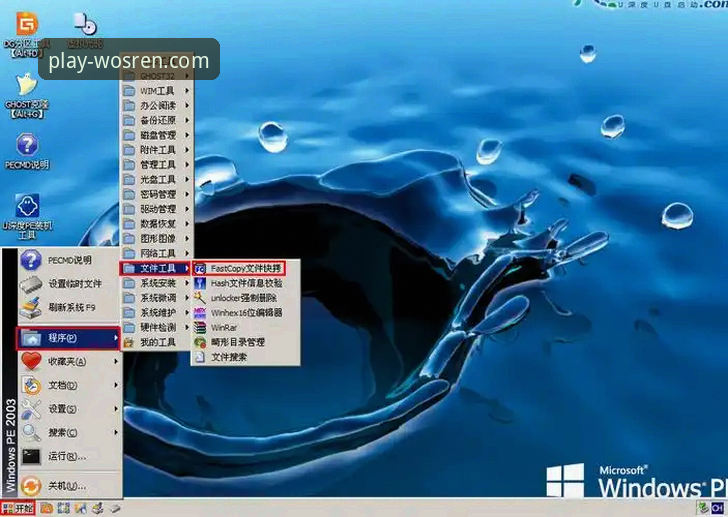Select 数据恢复 in the programs menu
This screenshot has width=728, height=517.
click(x=156, y=224)
